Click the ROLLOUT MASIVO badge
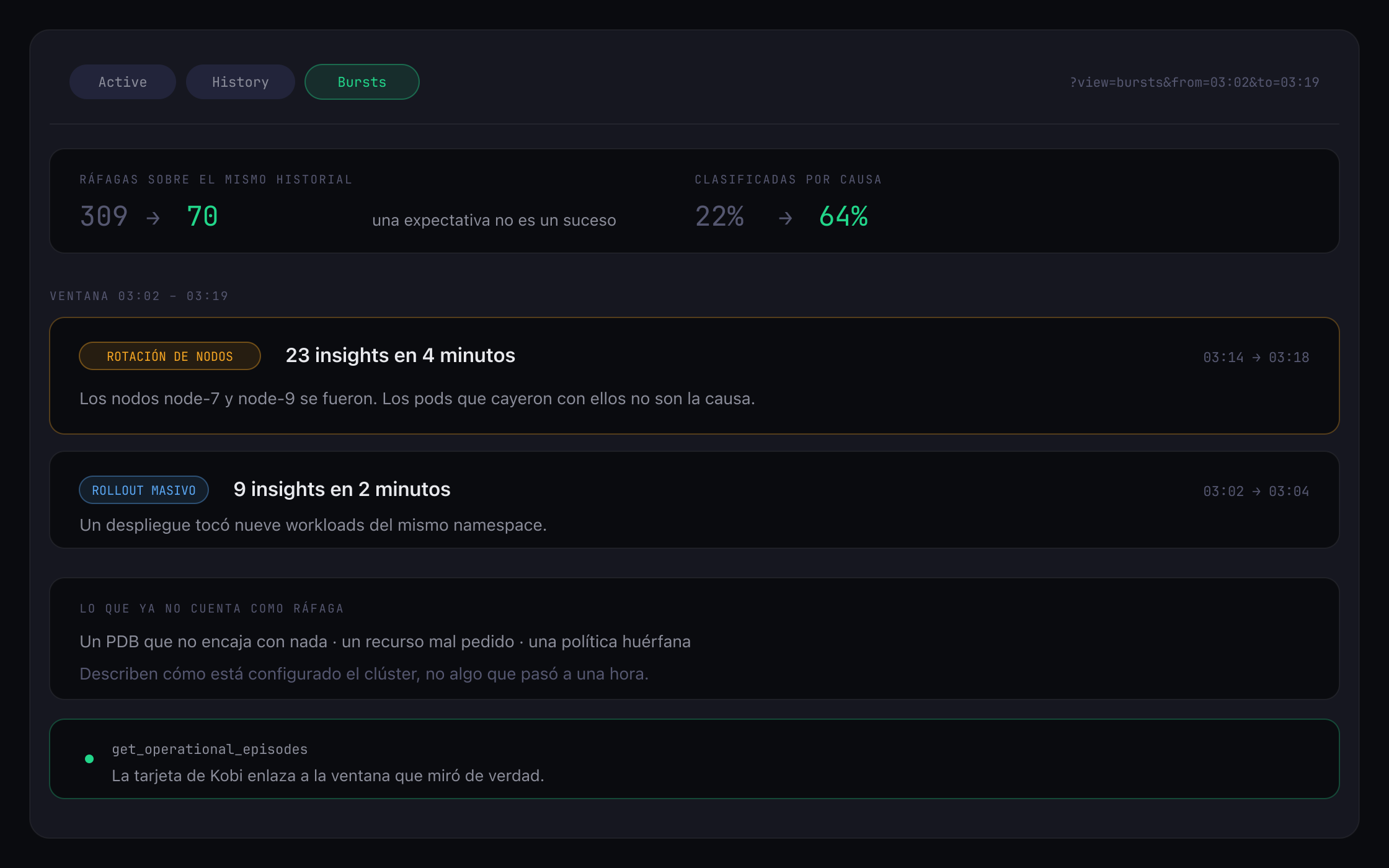Screen dimensions: 1389x868 [144, 490]
